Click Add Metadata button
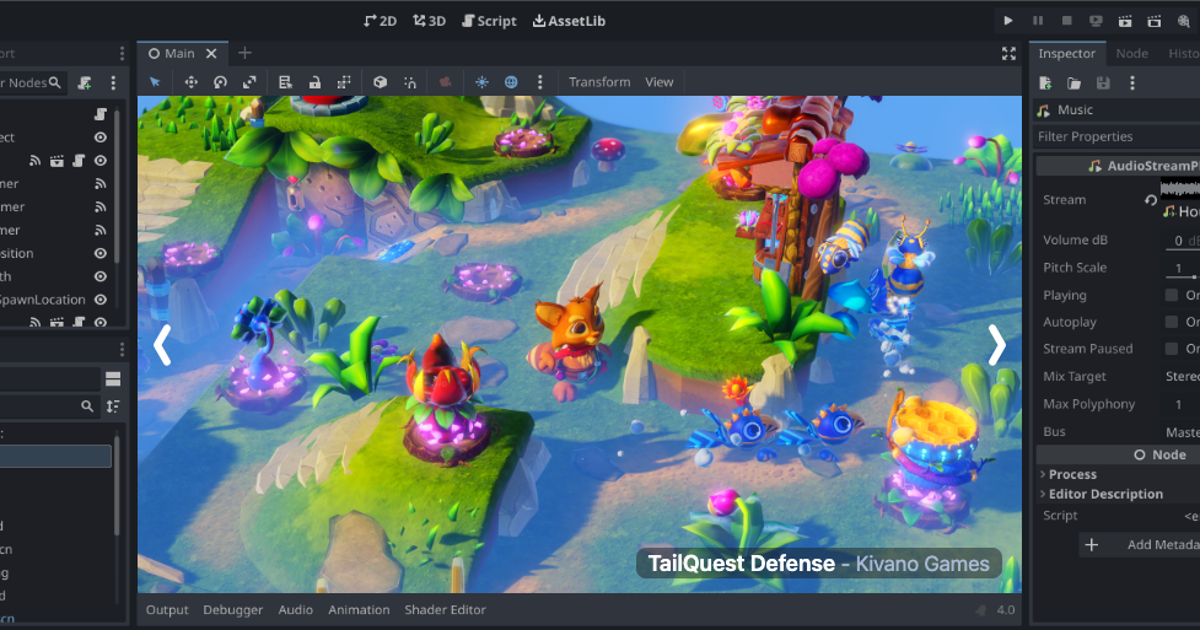Screen dimensions: 1200x630 click(x=1142, y=545)
